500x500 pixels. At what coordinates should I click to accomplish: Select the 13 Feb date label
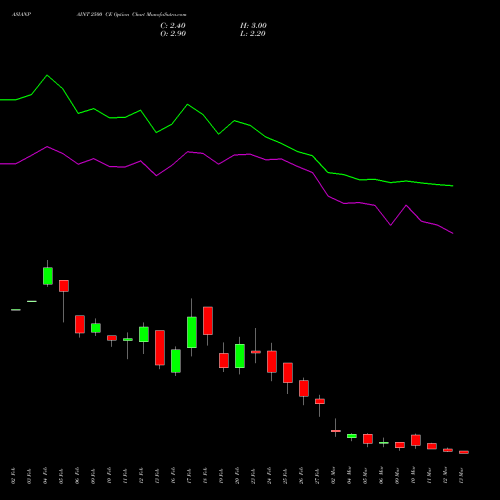tap(157, 476)
